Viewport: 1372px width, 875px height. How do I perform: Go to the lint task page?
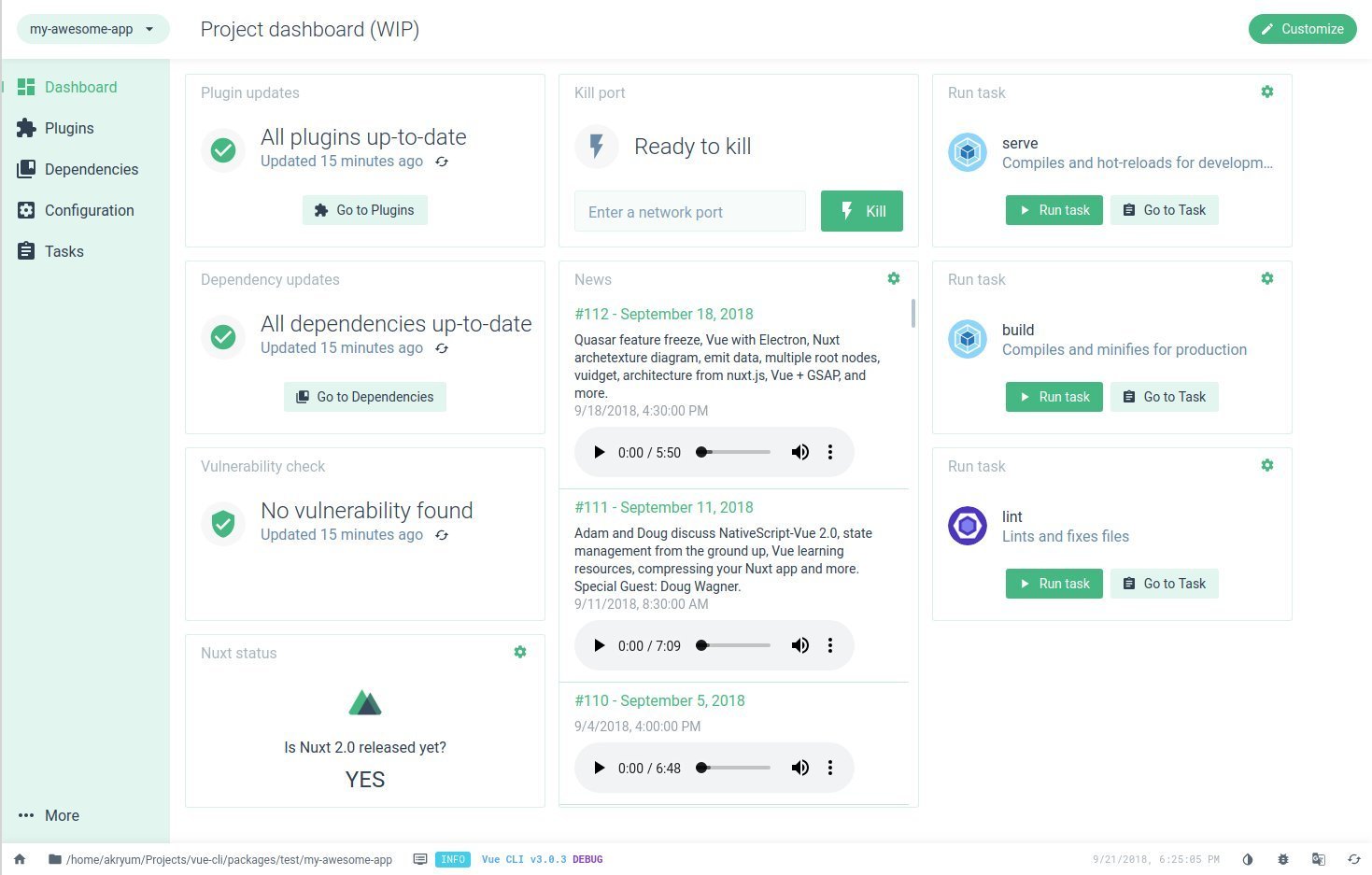pyautogui.click(x=1164, y=584)
